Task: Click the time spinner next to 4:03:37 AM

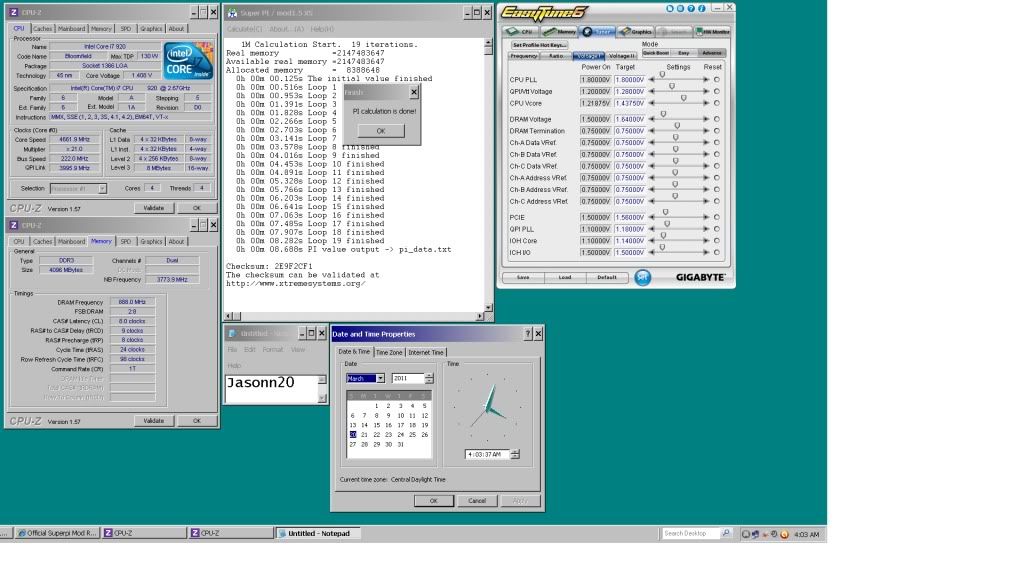Action: tap(515, 455)
